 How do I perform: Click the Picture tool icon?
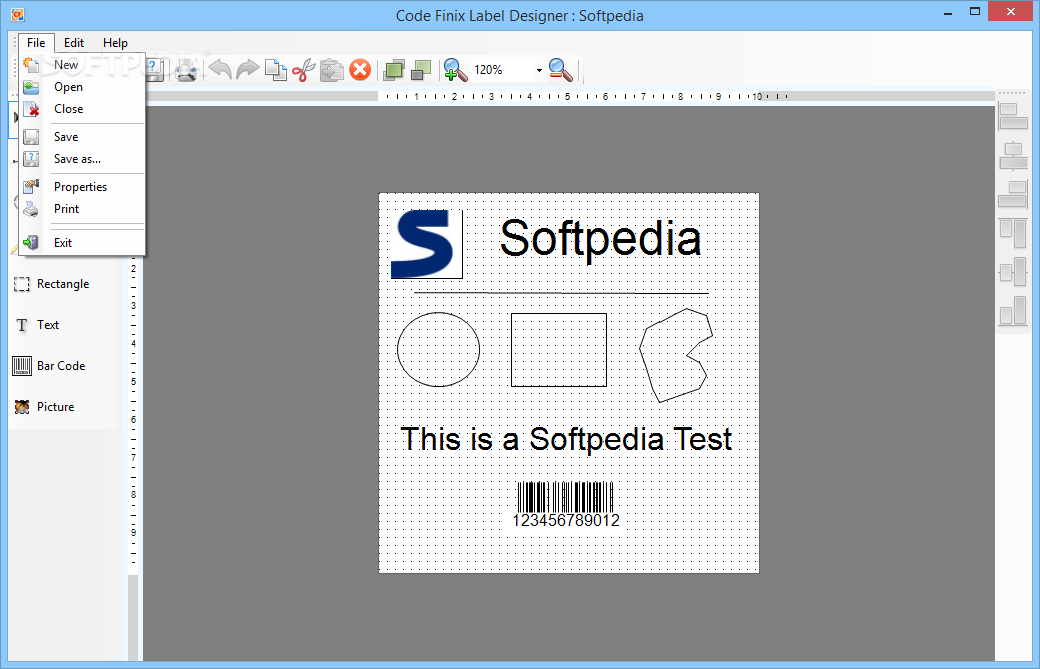point(22,407)
